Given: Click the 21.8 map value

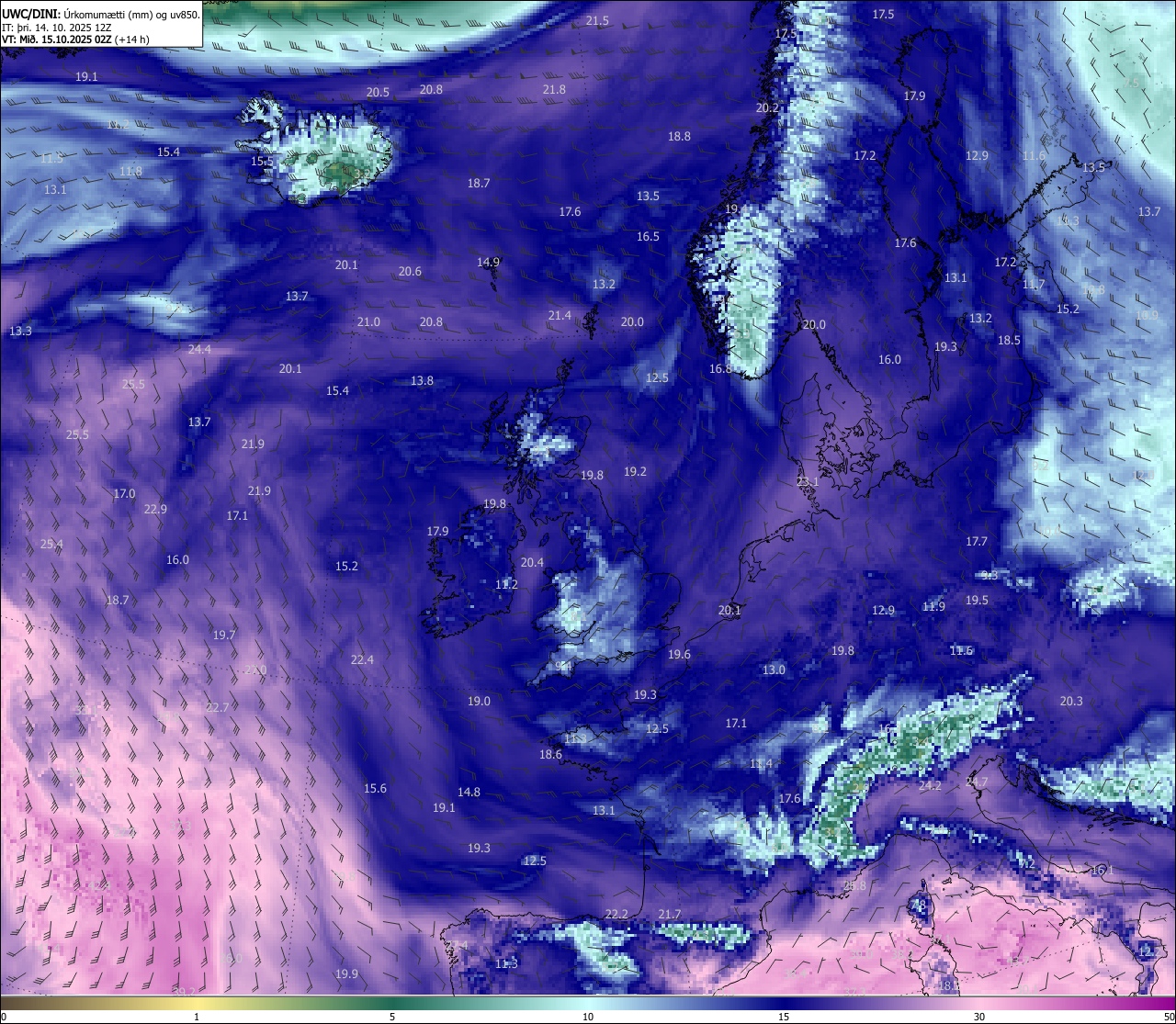Looking at the screenshot, I should tap(554, 89).
